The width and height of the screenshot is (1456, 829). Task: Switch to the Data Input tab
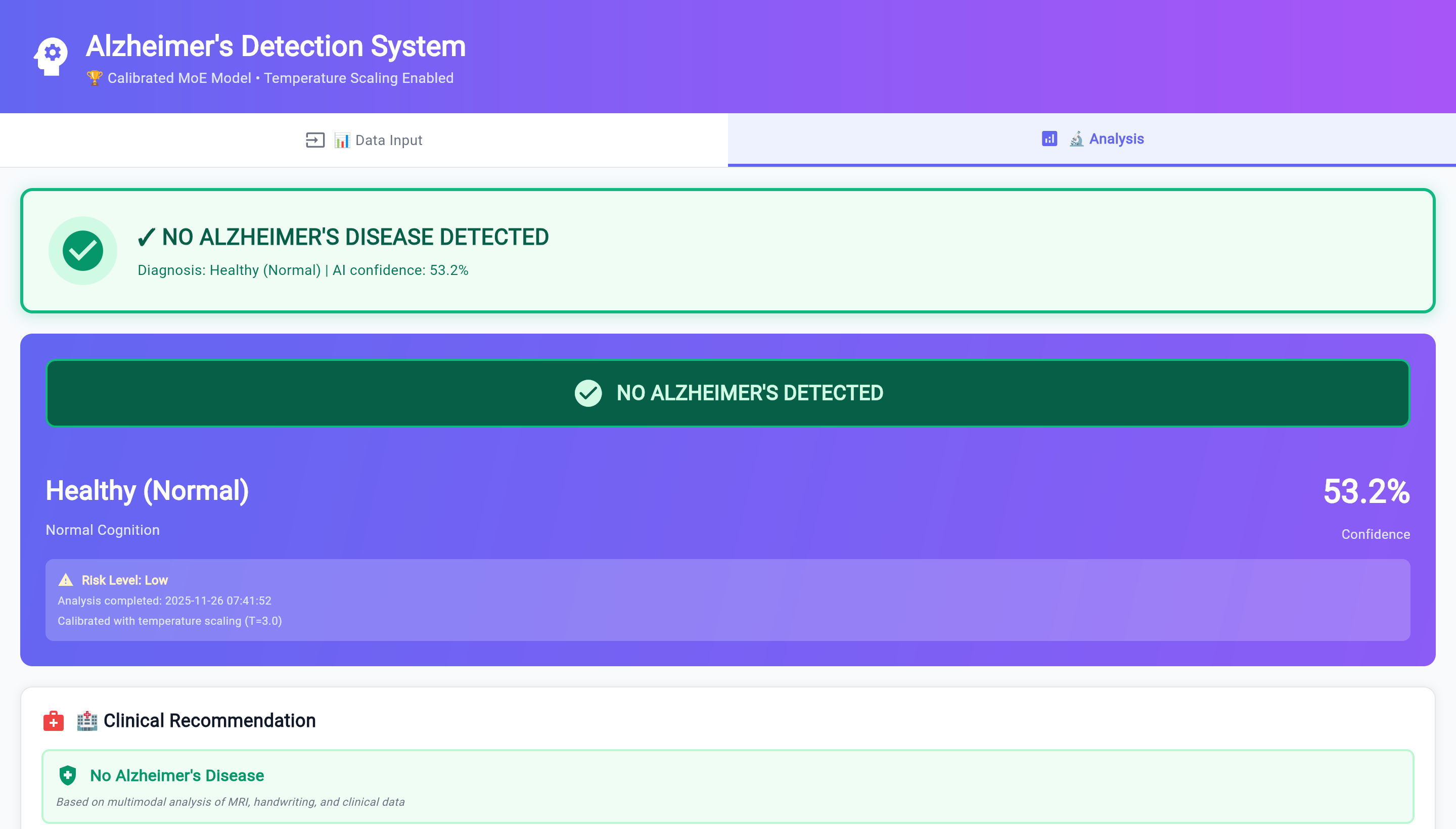[364, 140]
